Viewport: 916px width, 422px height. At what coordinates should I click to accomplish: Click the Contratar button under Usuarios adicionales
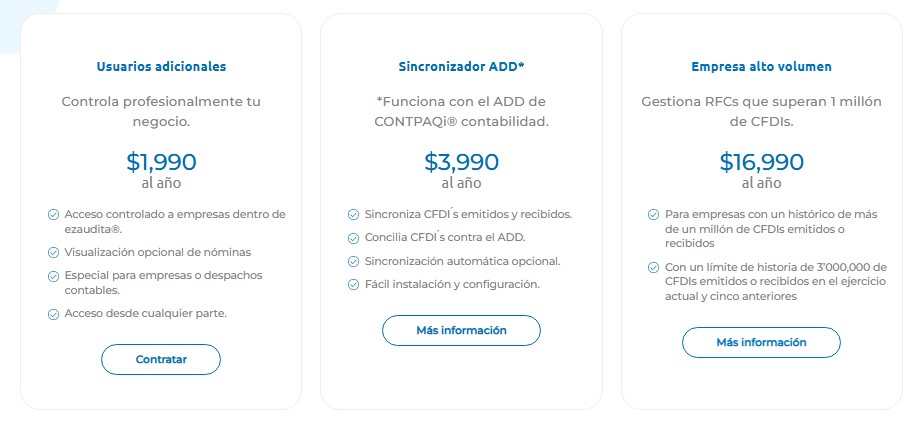pos(161,359)
